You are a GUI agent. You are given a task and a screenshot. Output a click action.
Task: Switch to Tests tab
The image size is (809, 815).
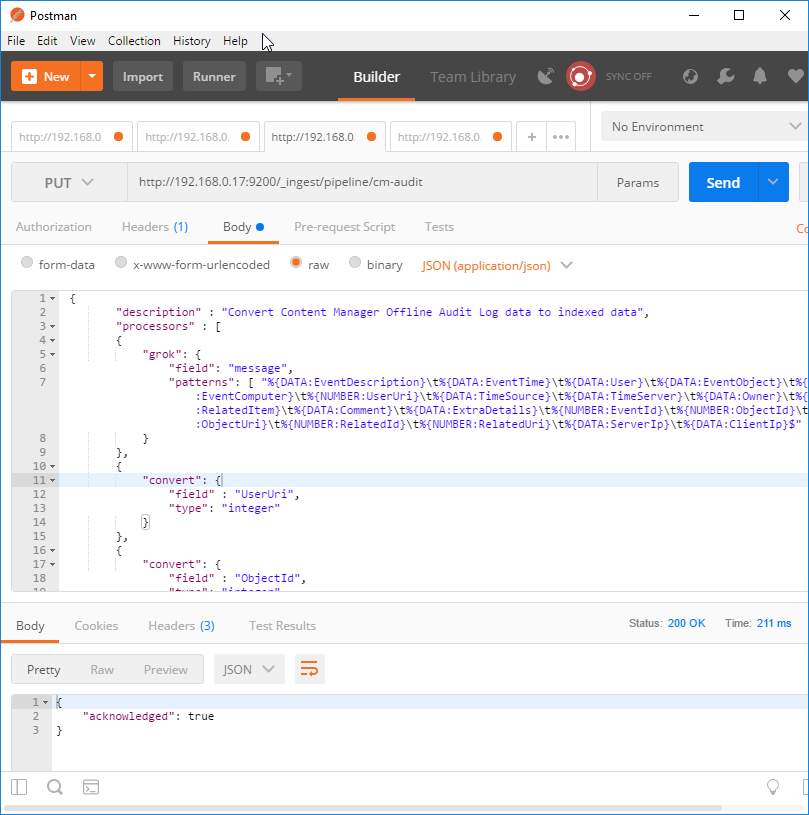pos(439,227)
